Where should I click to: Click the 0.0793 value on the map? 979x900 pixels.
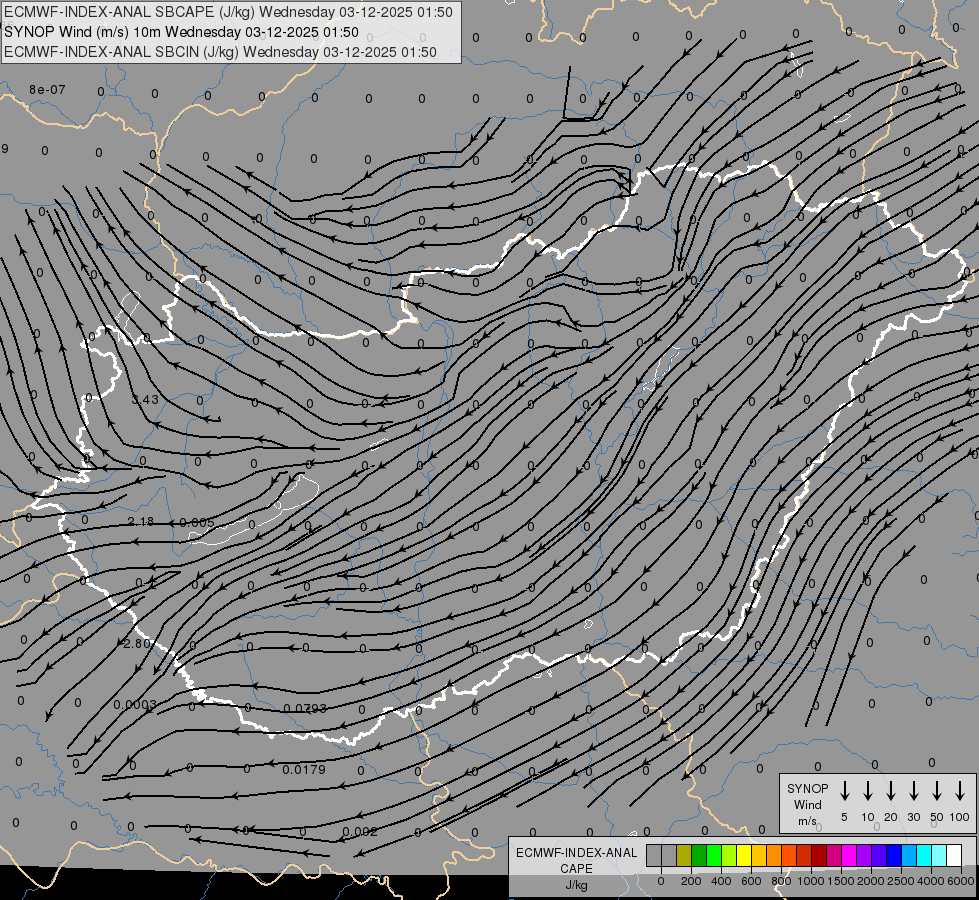(x=305, y=708)
